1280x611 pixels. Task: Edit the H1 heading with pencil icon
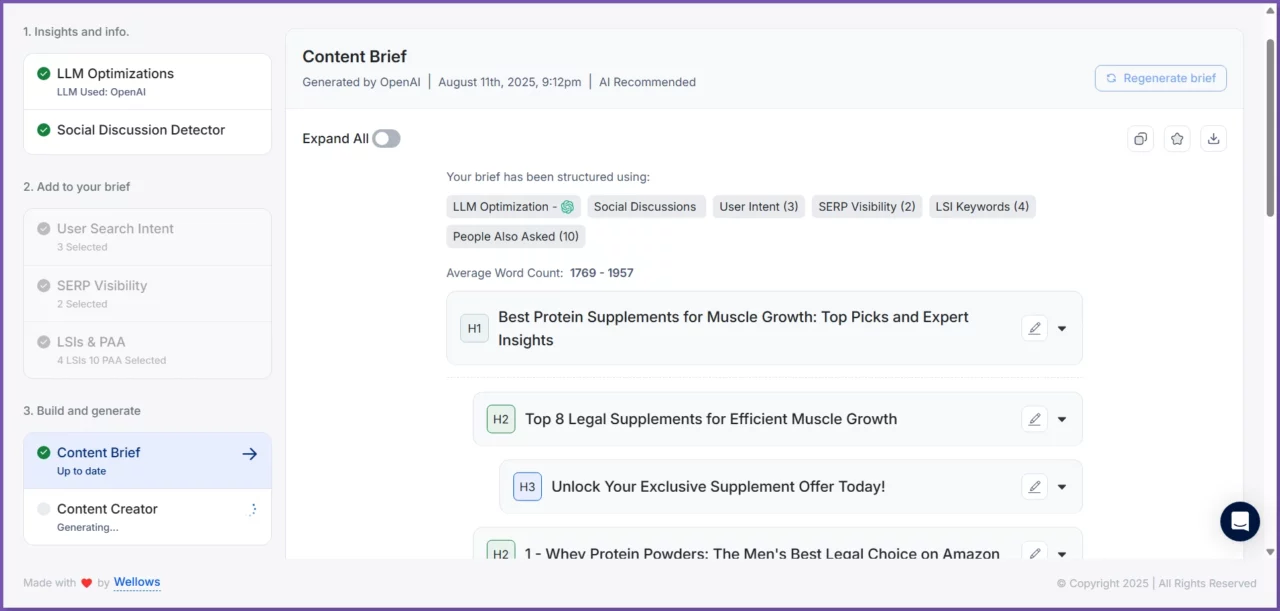1034,328
